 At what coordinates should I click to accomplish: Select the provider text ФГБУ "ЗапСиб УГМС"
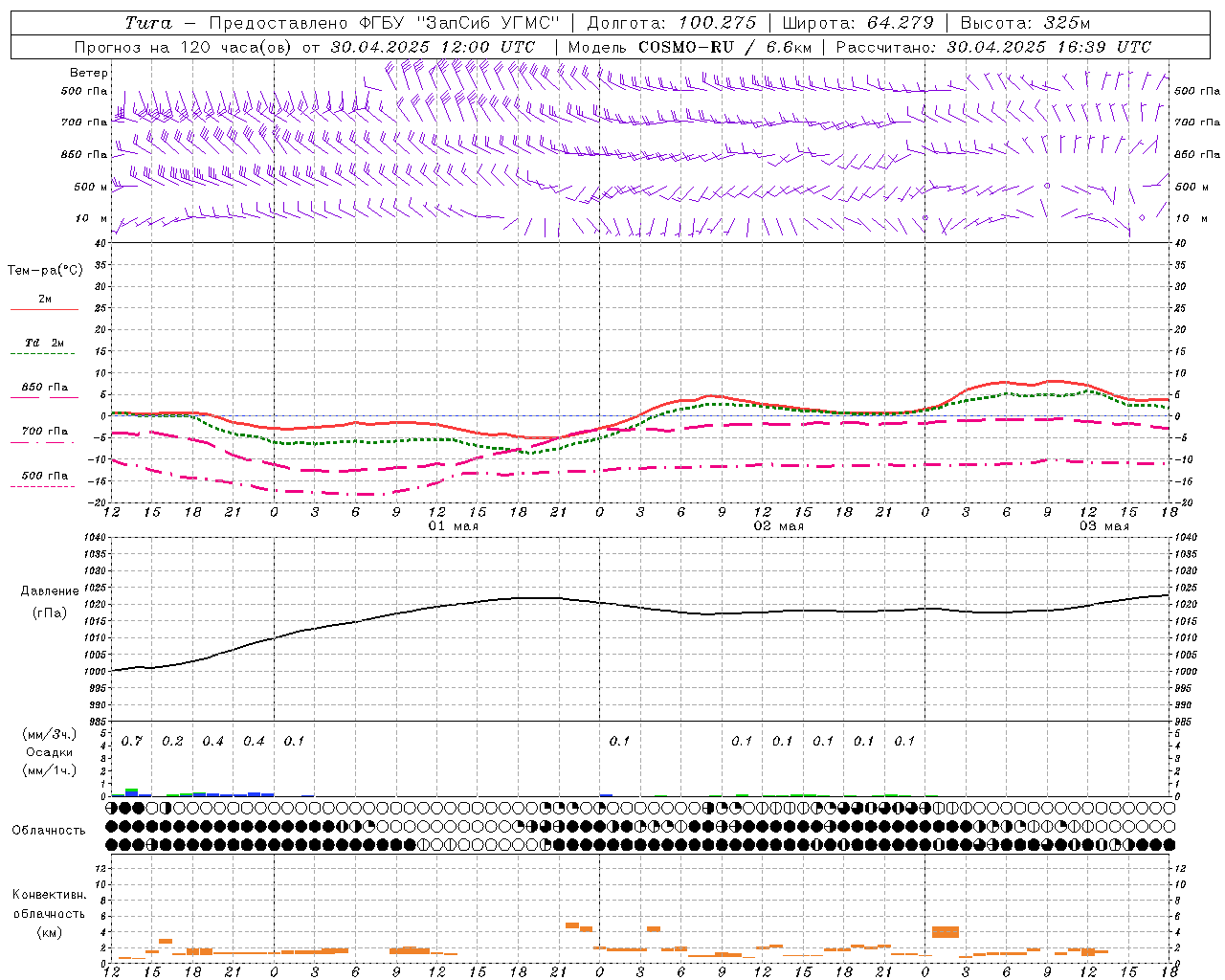tap(460, 23)
